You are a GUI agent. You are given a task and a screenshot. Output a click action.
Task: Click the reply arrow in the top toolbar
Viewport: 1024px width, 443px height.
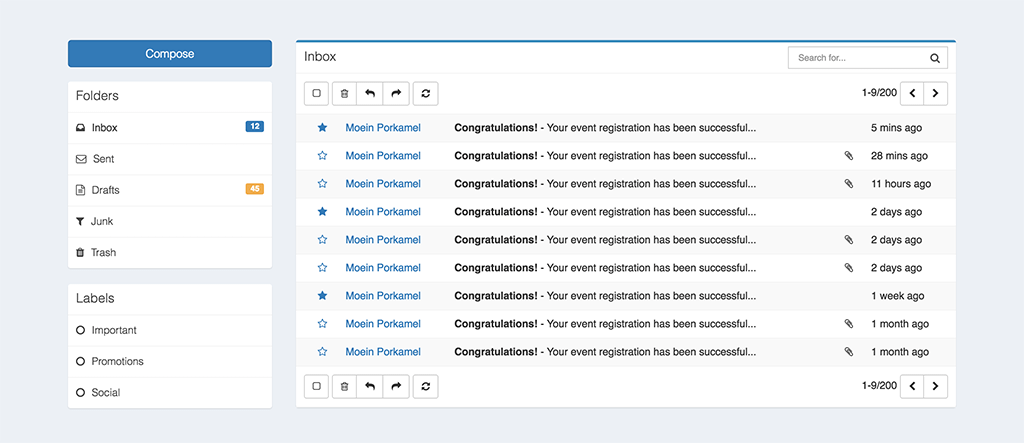[x=370, y=93]
